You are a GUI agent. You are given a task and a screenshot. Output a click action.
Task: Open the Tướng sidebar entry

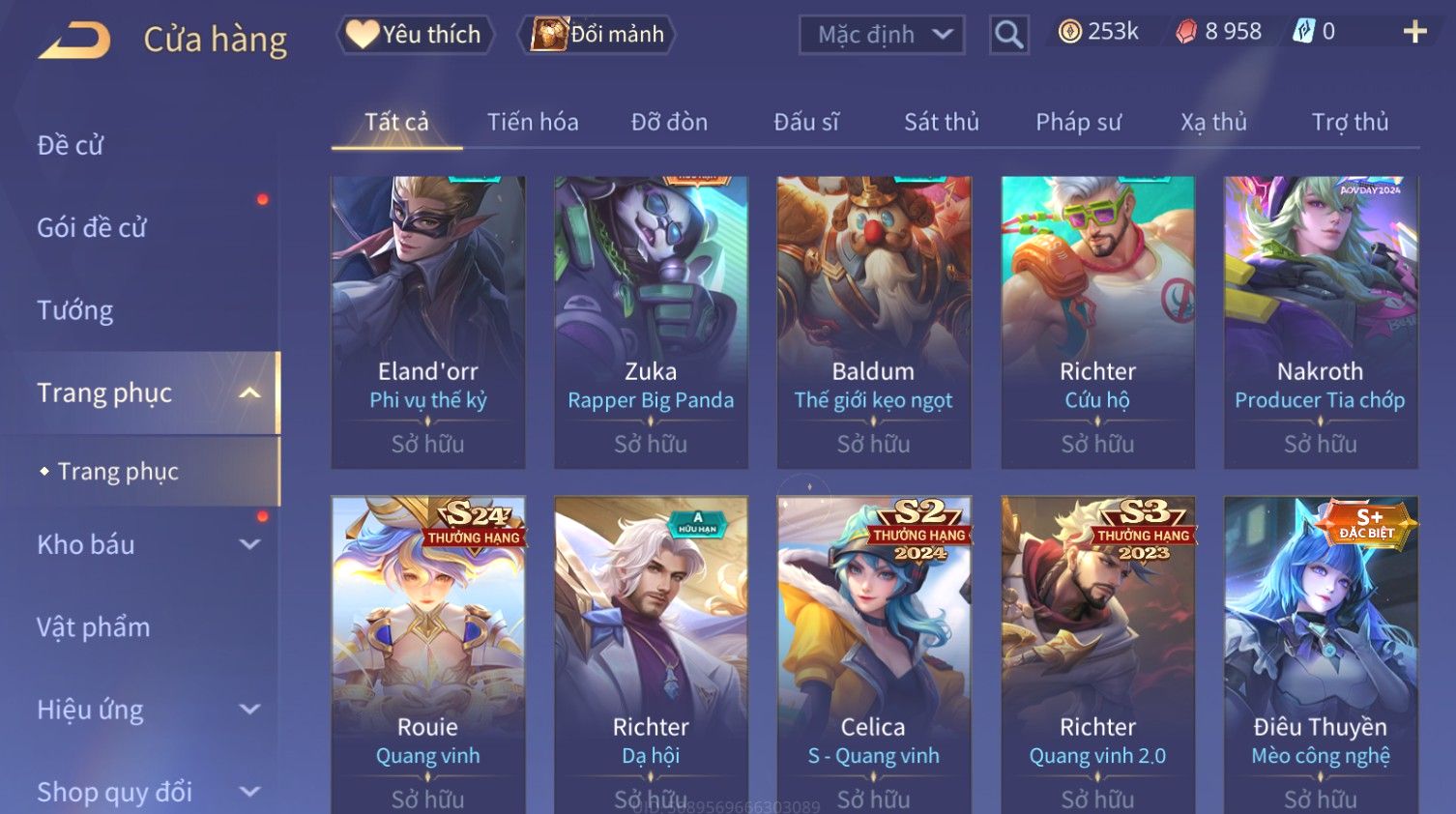(x=75, y=310)
